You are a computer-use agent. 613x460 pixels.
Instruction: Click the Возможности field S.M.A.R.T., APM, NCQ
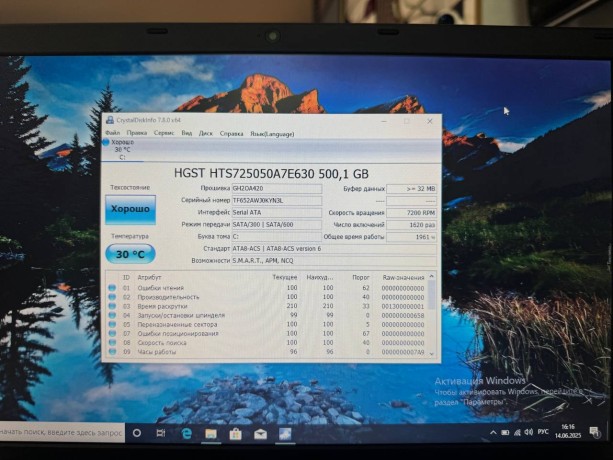(334, 261)
